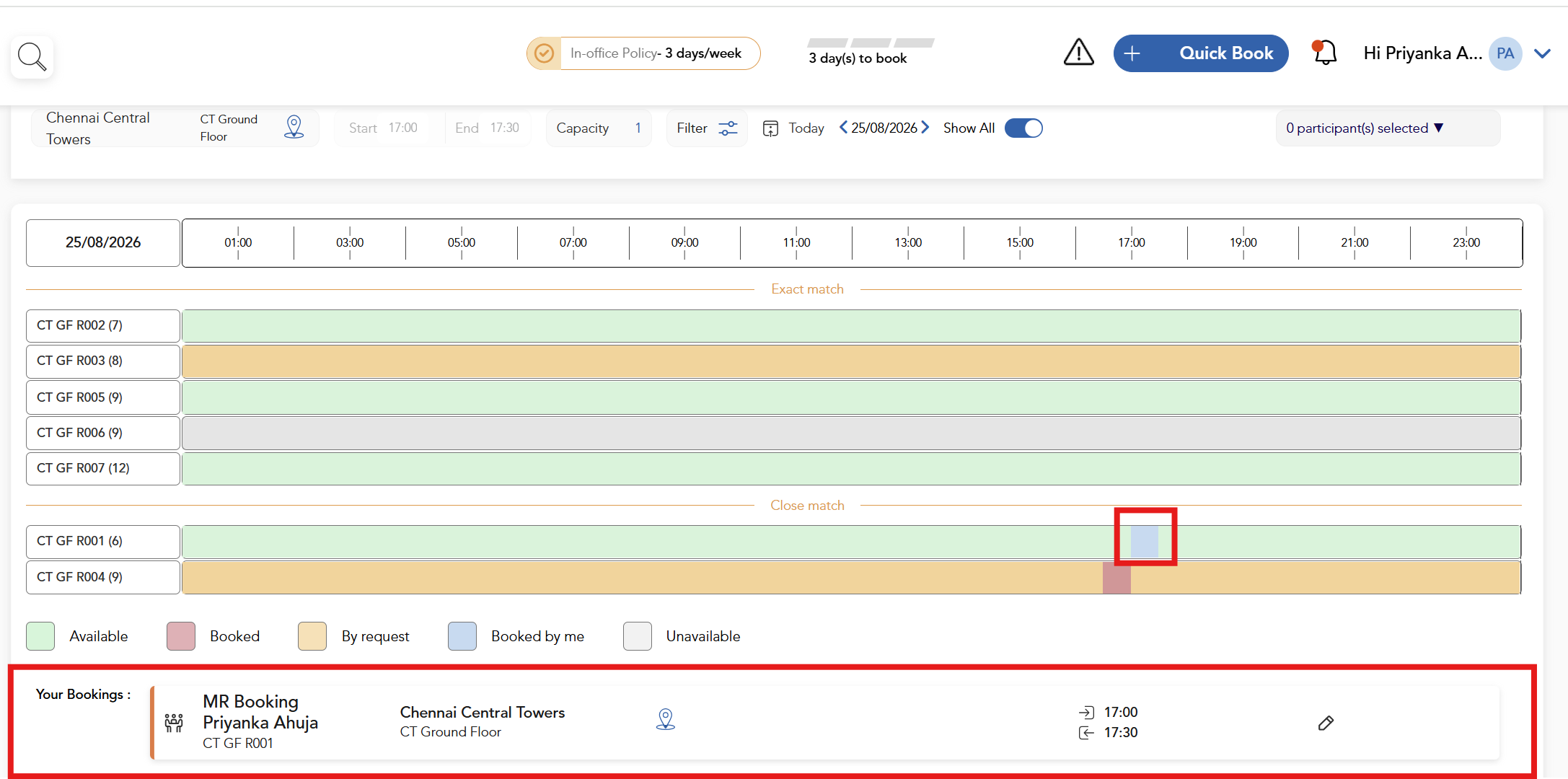Select the pink booked slot on CT GF R004
The height and width of the screenshot is (779, 1568).
point(1116,578)
